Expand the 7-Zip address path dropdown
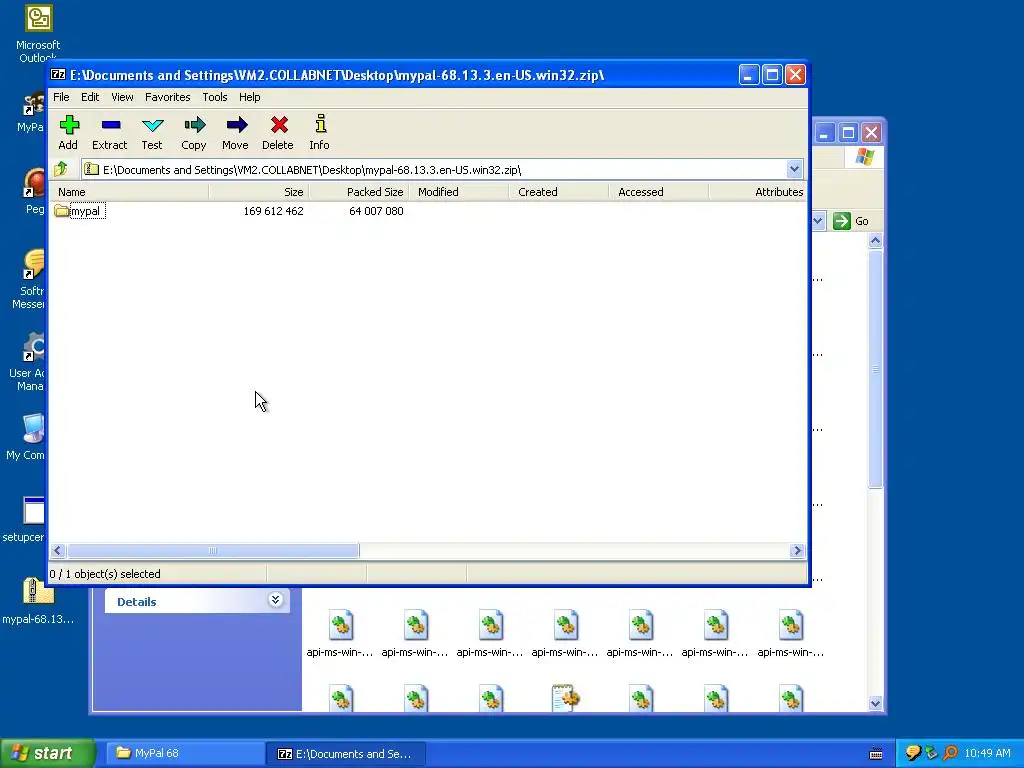1024x768 pixels. pos(794,170)
